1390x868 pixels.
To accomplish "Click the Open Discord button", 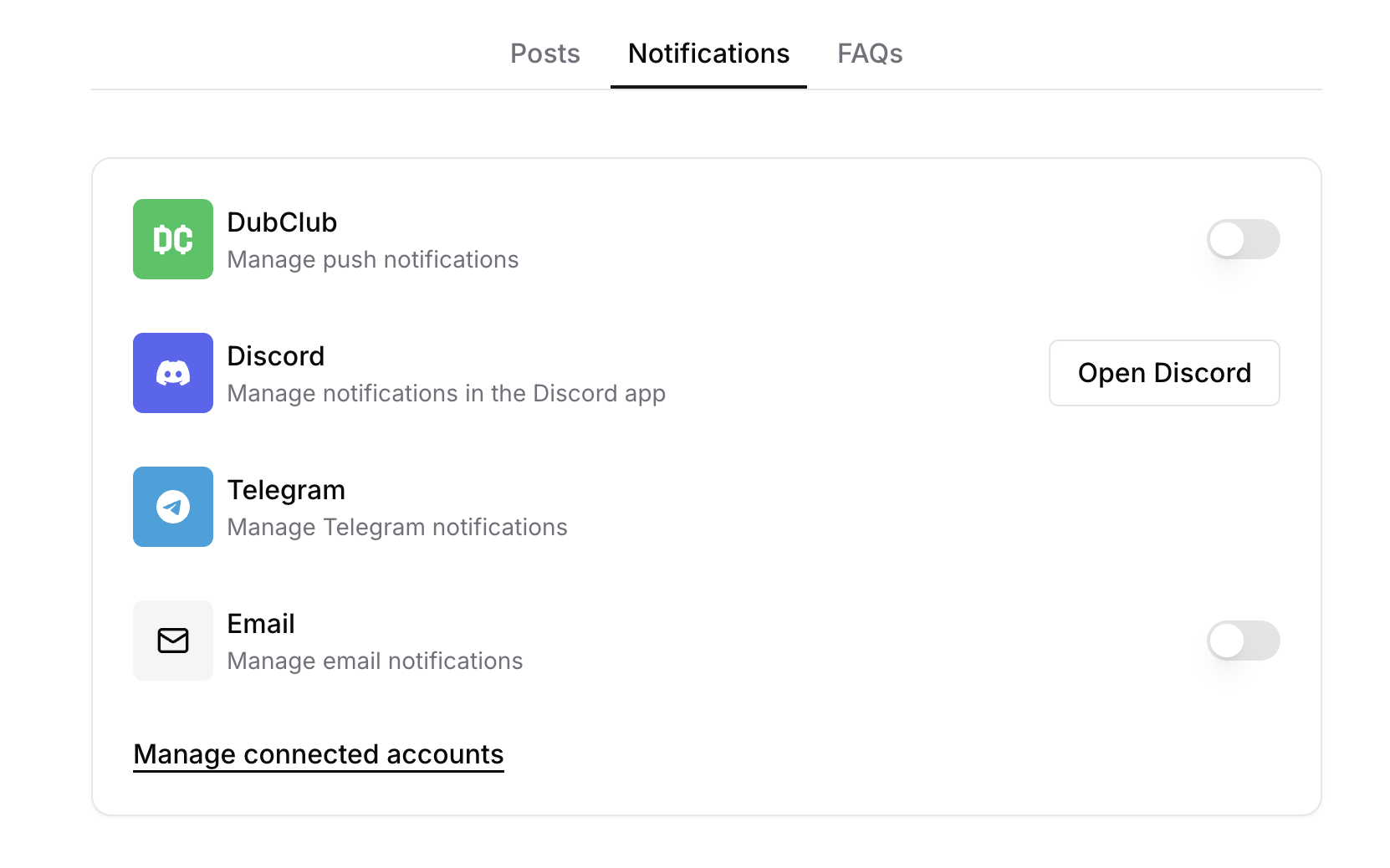I will tap(1163, 373).
